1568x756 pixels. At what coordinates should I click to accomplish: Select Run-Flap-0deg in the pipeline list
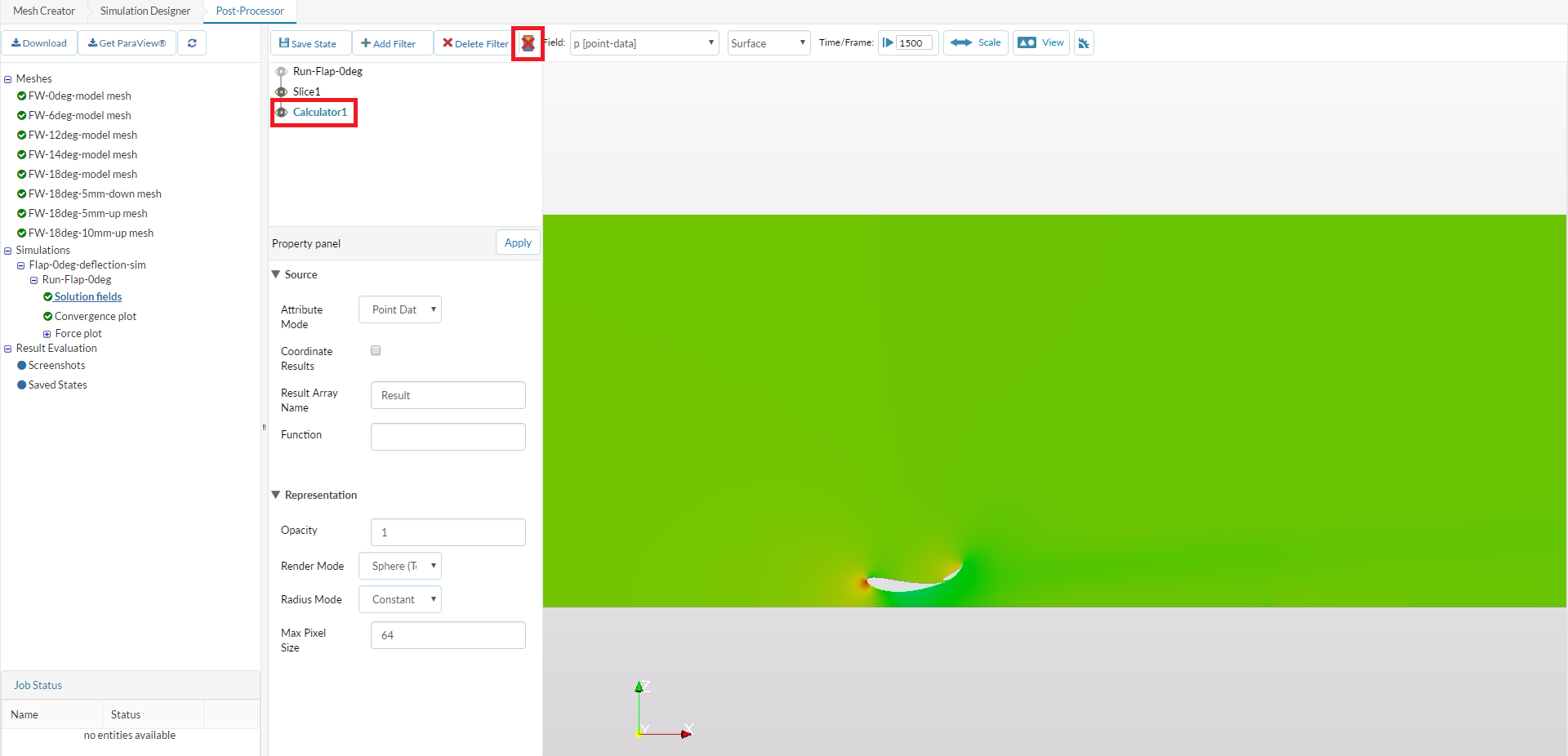coord(327,72)
